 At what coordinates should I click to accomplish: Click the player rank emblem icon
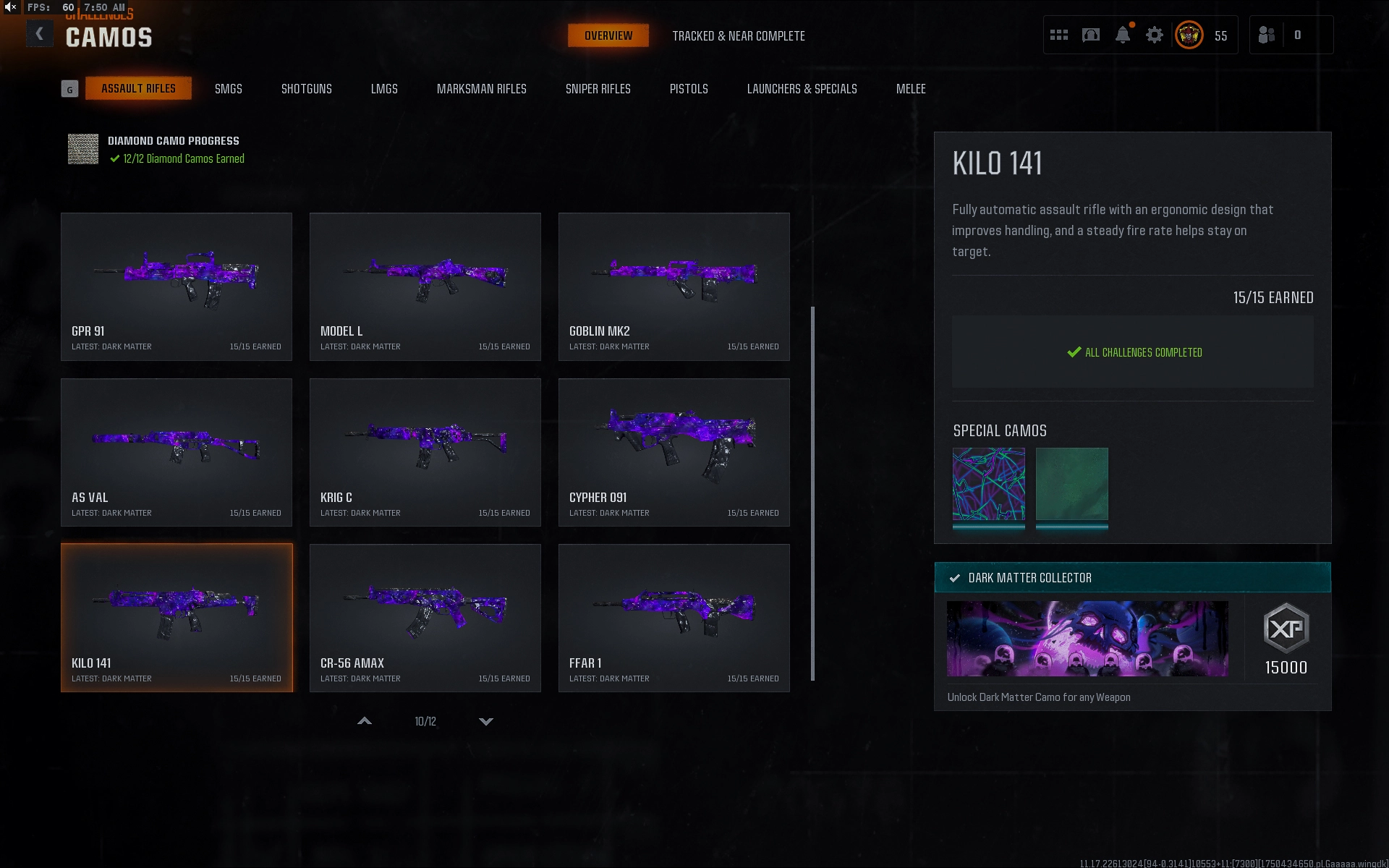point(1189,35)
